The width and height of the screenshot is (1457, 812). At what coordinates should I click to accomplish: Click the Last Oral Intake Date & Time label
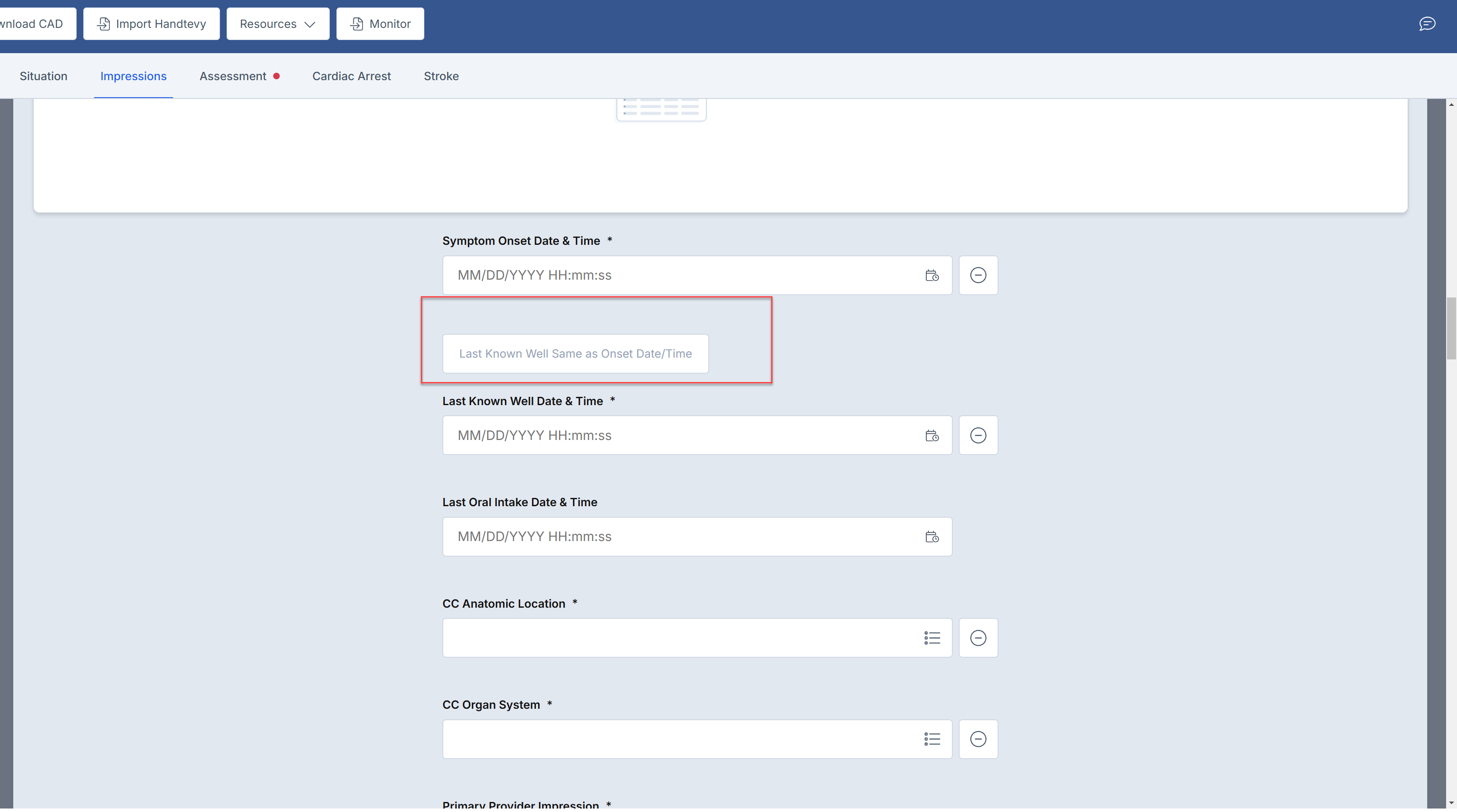coord(520,502)
